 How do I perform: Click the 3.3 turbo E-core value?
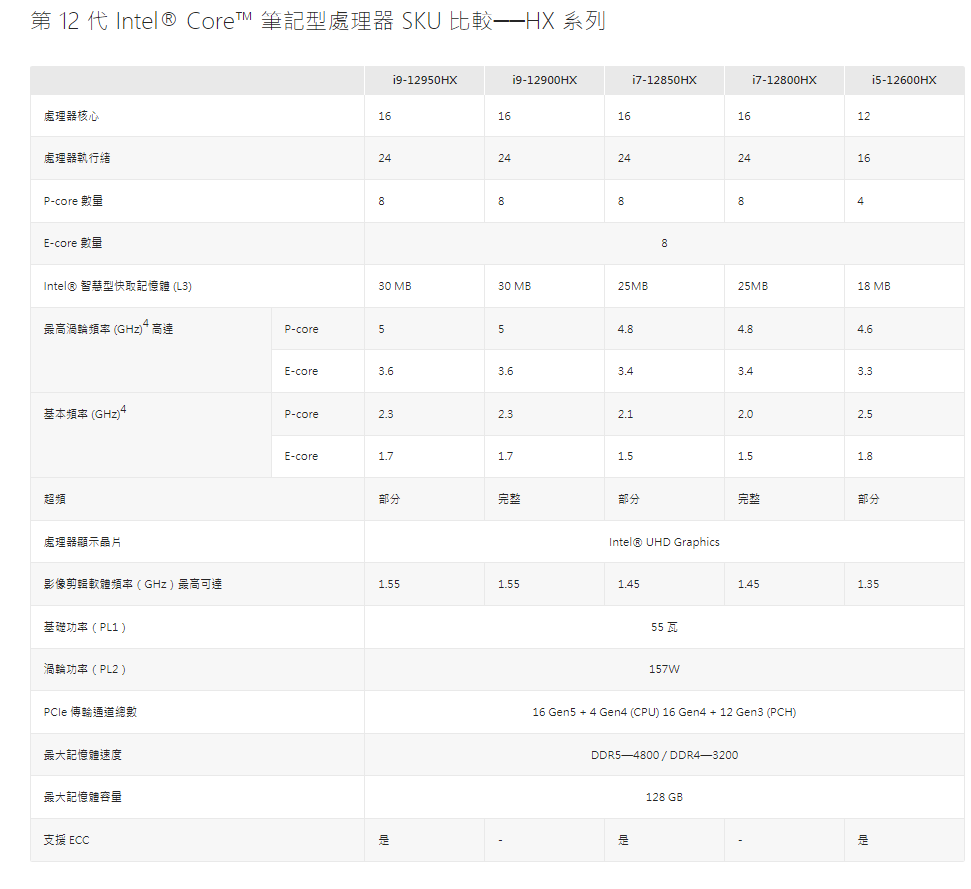[865, 371]
